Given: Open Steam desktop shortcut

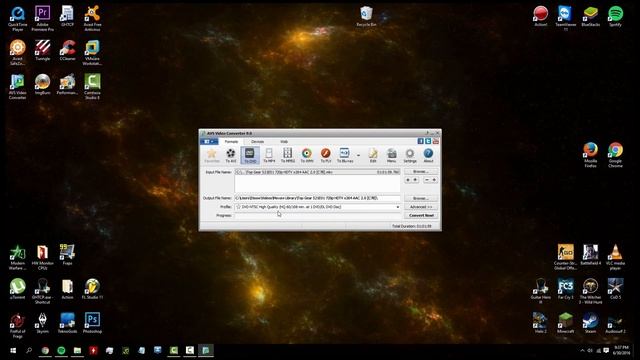Looking at the screenshot, I should [590, 323].
